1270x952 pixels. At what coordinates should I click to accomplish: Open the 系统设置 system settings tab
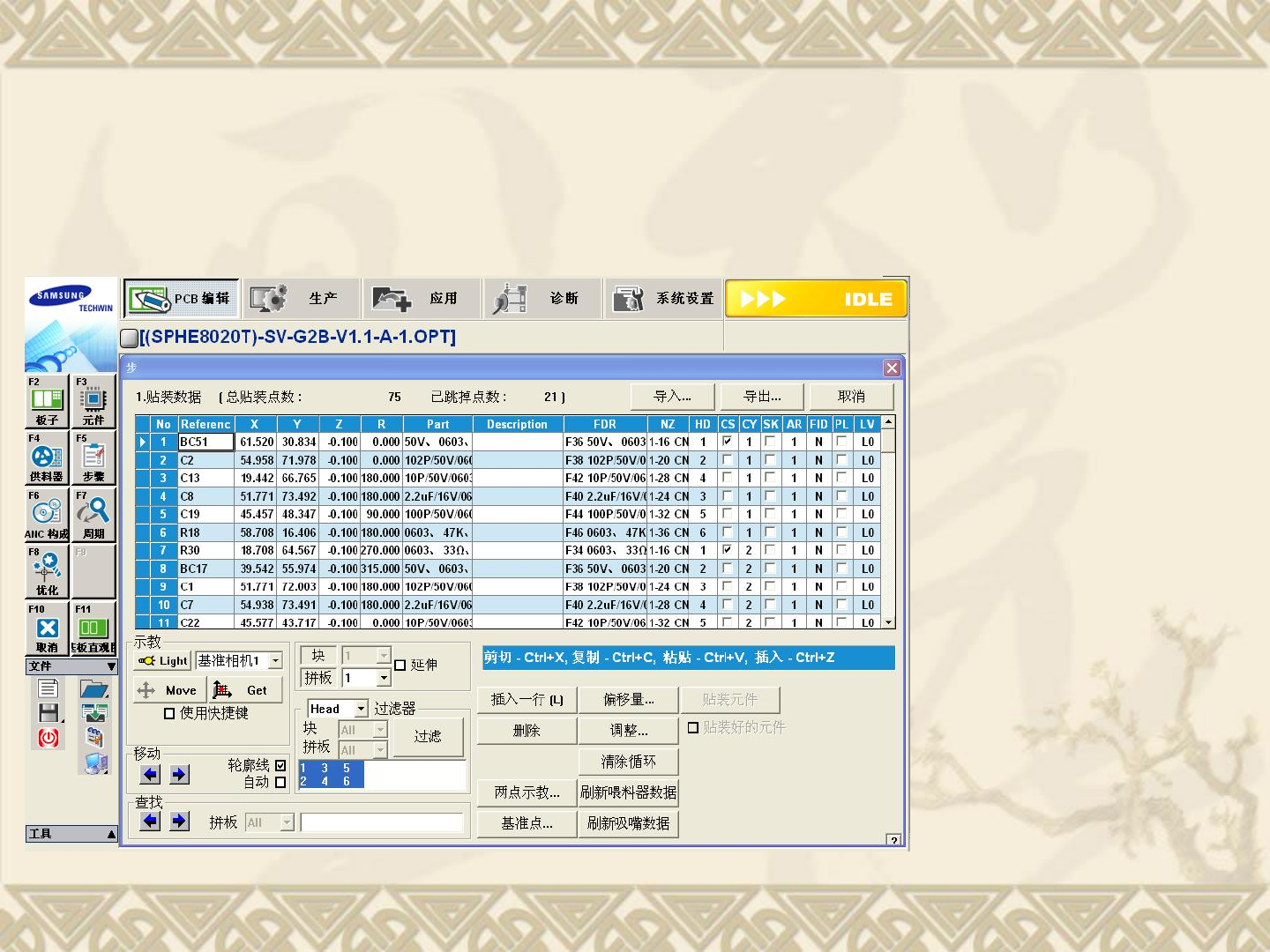664,299
